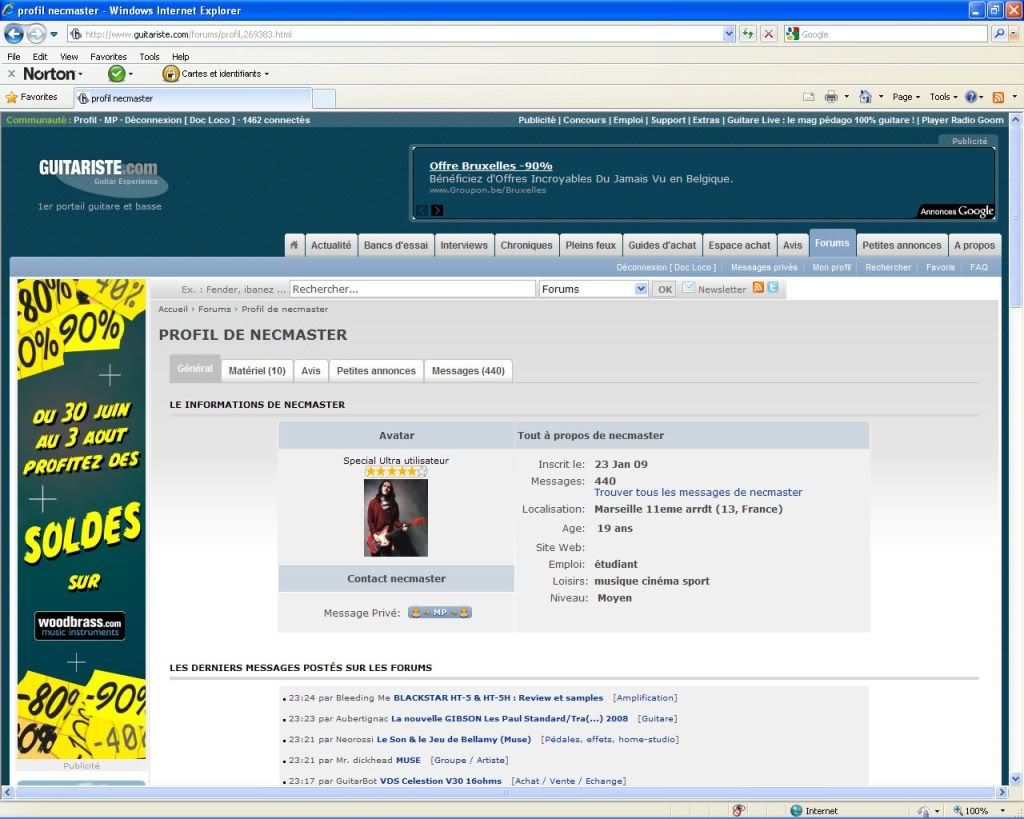
Task: Click the IE print icon
Action: (x=831, y=97)
